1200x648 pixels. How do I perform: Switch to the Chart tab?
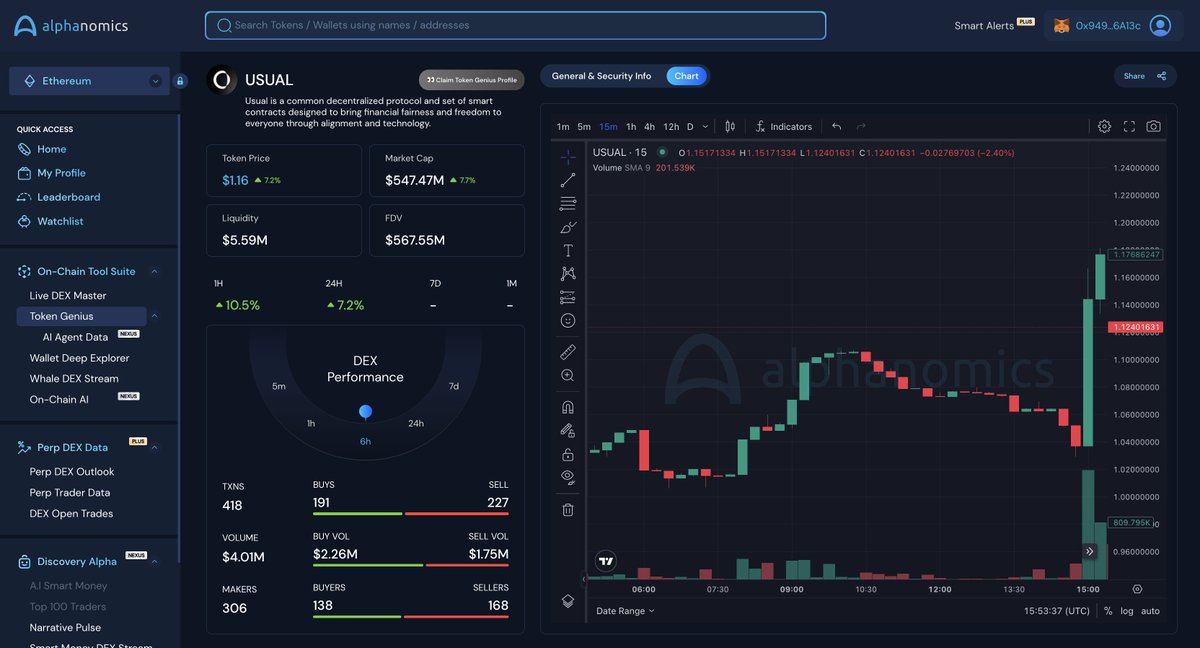(686, 76)
